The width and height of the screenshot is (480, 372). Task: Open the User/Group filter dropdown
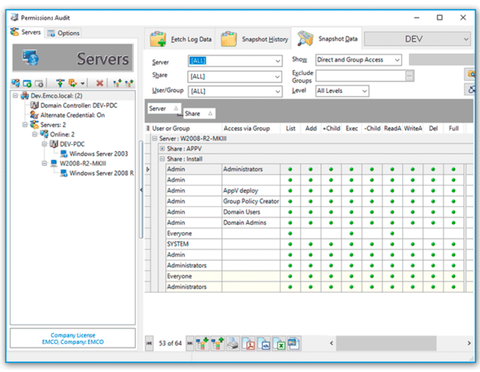(x=277, y=91)
